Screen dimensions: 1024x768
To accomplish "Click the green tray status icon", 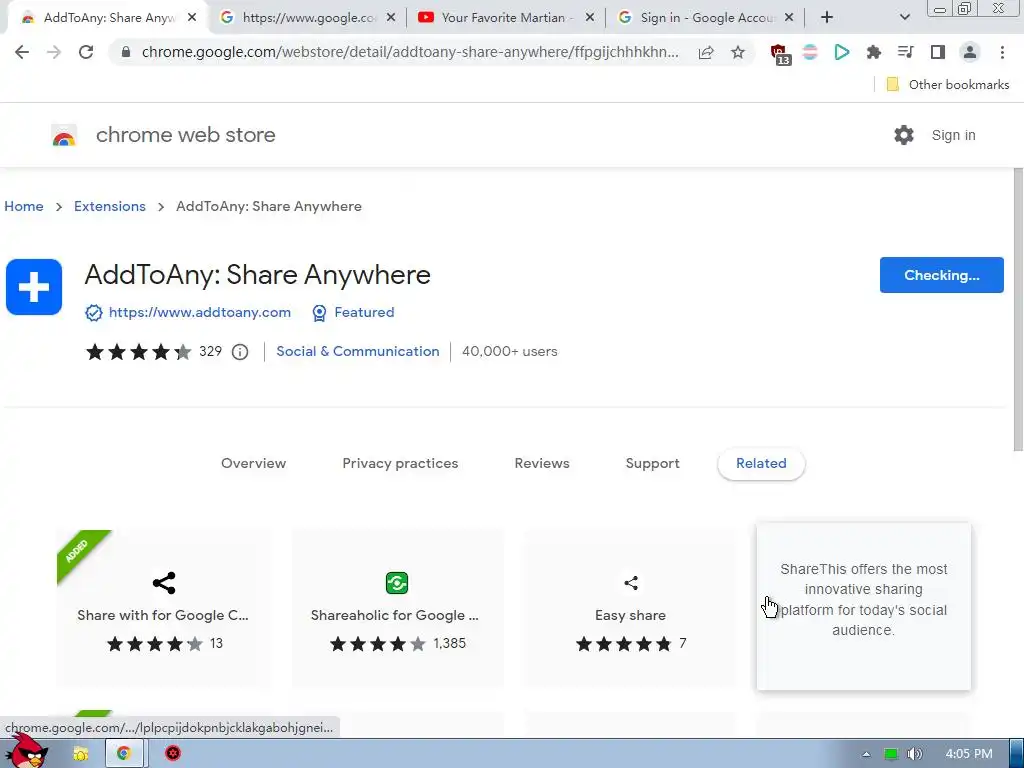I will pos(891,754).
